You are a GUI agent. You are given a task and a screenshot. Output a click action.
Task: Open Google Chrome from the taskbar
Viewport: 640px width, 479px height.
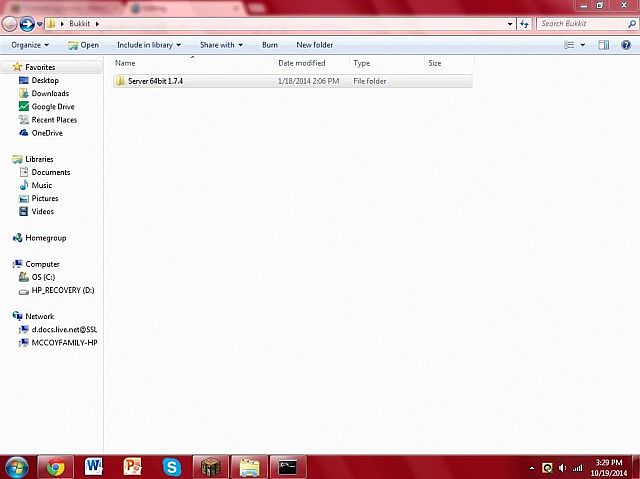[x=55, y=466]
